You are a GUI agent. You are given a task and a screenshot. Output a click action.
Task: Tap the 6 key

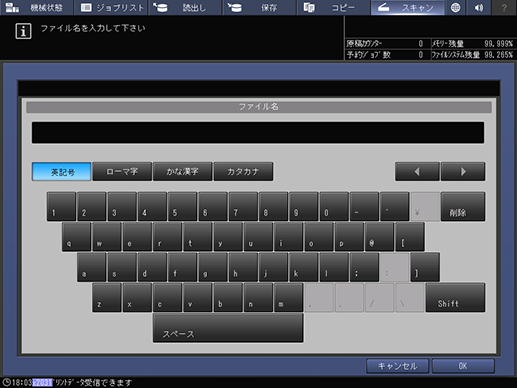pos(213,206)
